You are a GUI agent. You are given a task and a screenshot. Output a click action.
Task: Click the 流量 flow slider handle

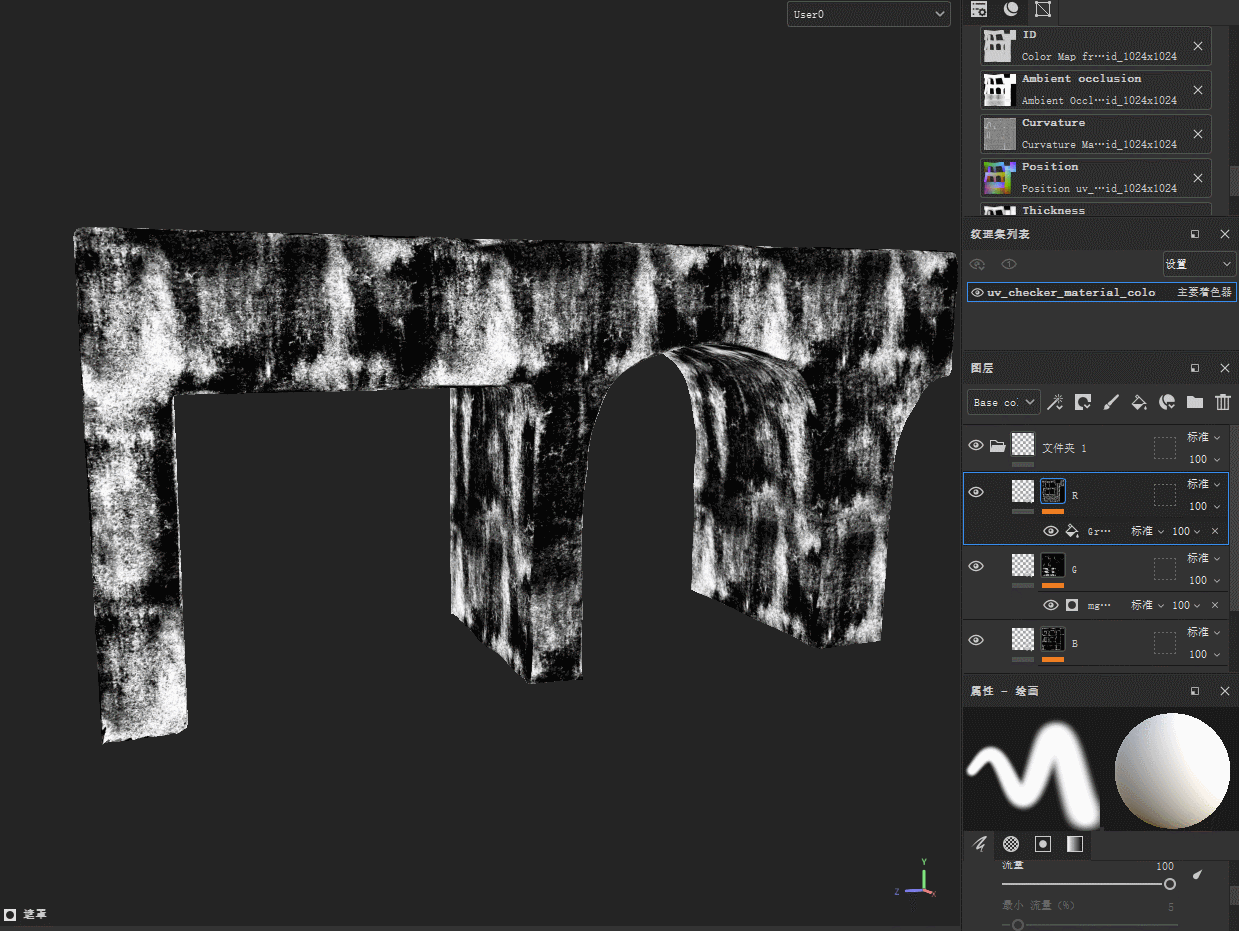[1169, 884]
